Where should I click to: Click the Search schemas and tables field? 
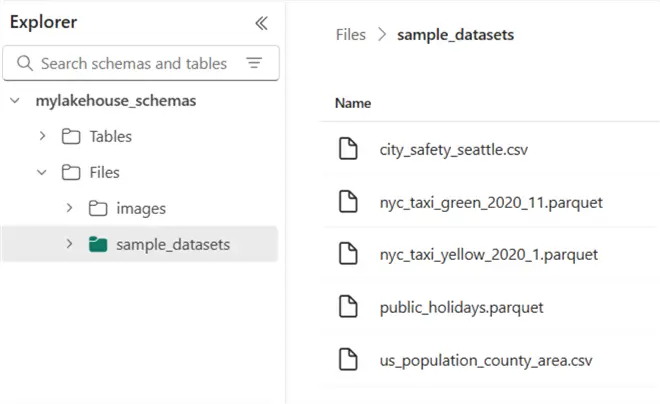click(134, 63)
